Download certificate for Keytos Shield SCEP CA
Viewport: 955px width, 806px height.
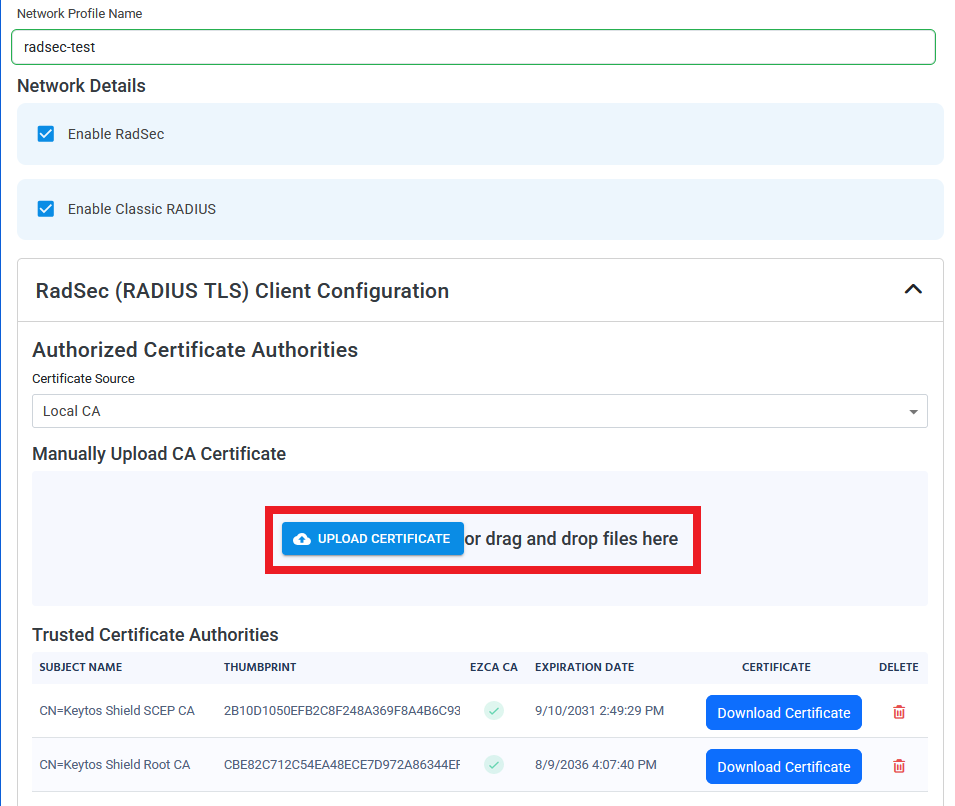[x=783, y=712]
